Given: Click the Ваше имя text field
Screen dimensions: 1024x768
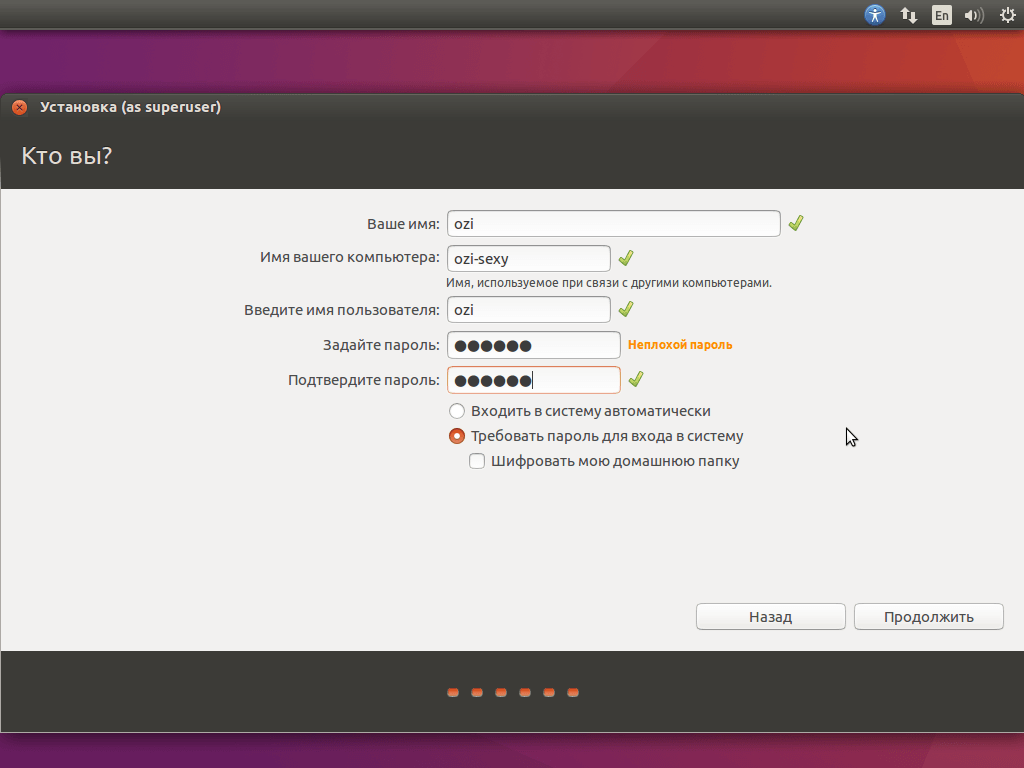Looking at the screenshot, I should pos(613,224).
